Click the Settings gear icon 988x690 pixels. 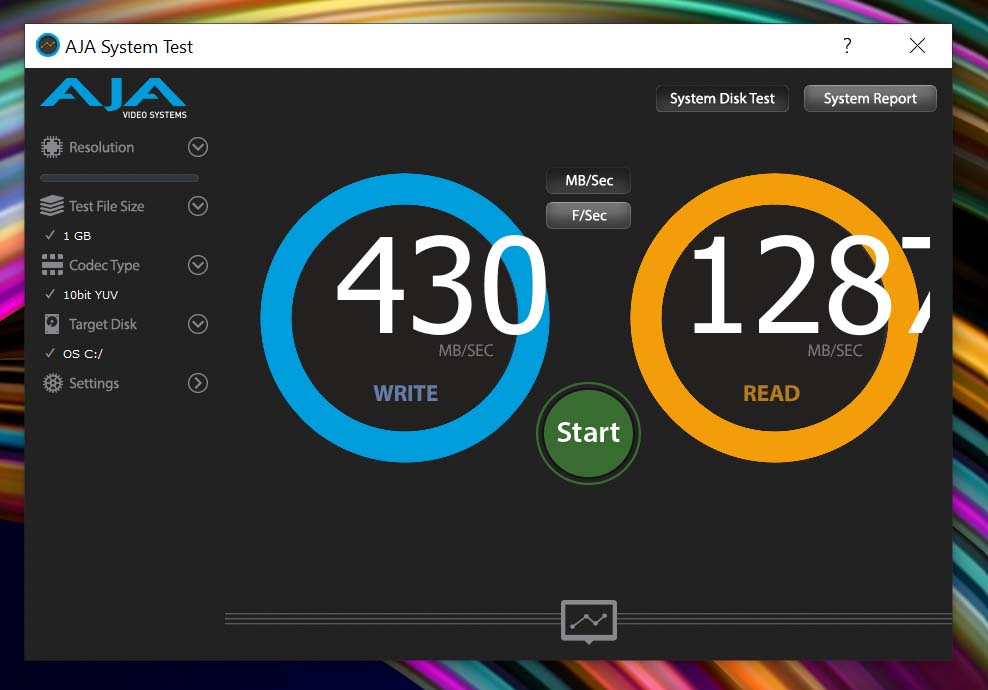tap(52, 383)
